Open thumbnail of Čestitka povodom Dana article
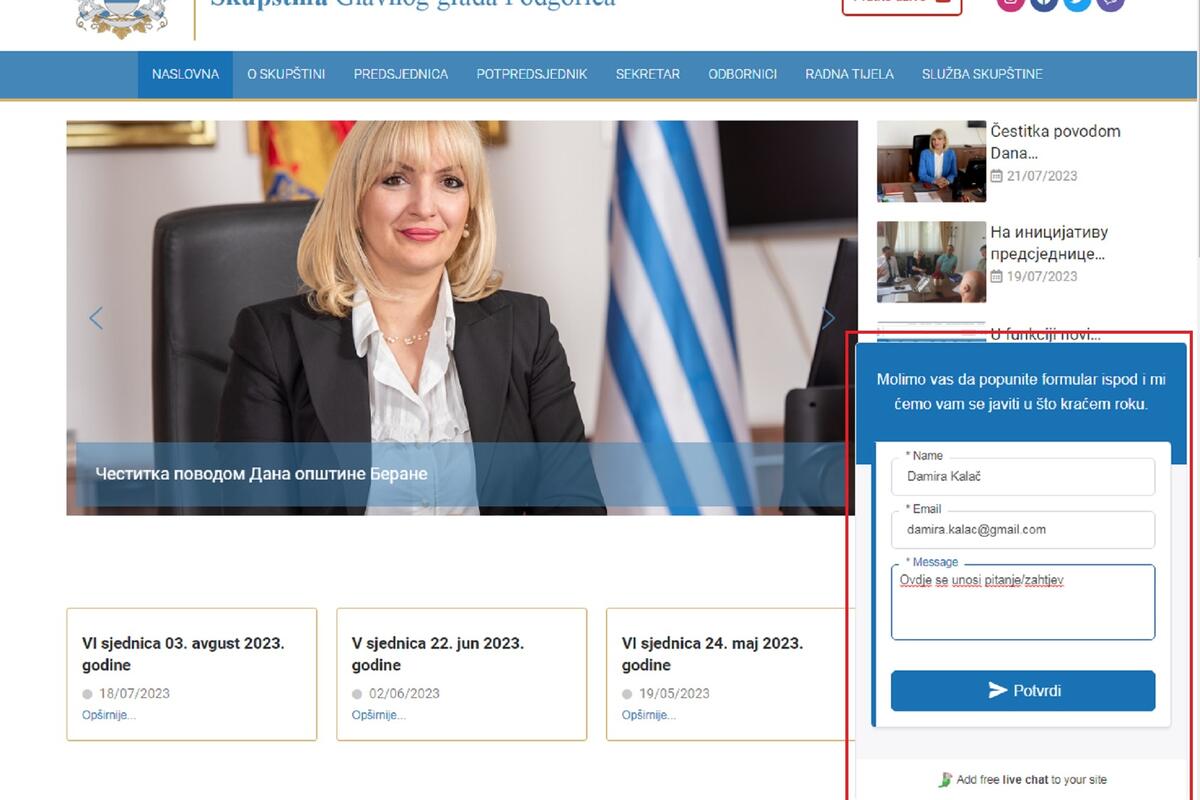The width and height of the screenshot is (1200, 800). point(931,161)
